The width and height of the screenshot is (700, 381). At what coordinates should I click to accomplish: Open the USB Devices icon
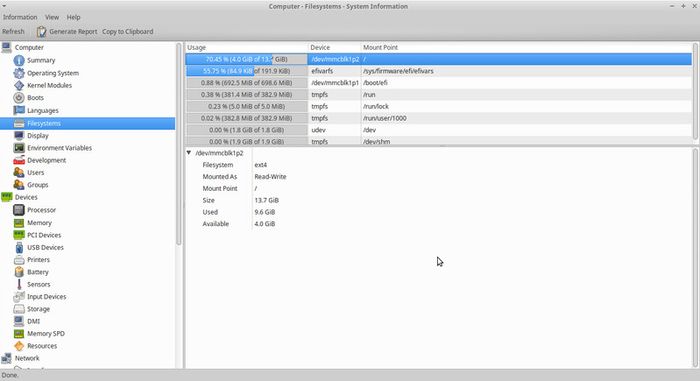(19, 247)
